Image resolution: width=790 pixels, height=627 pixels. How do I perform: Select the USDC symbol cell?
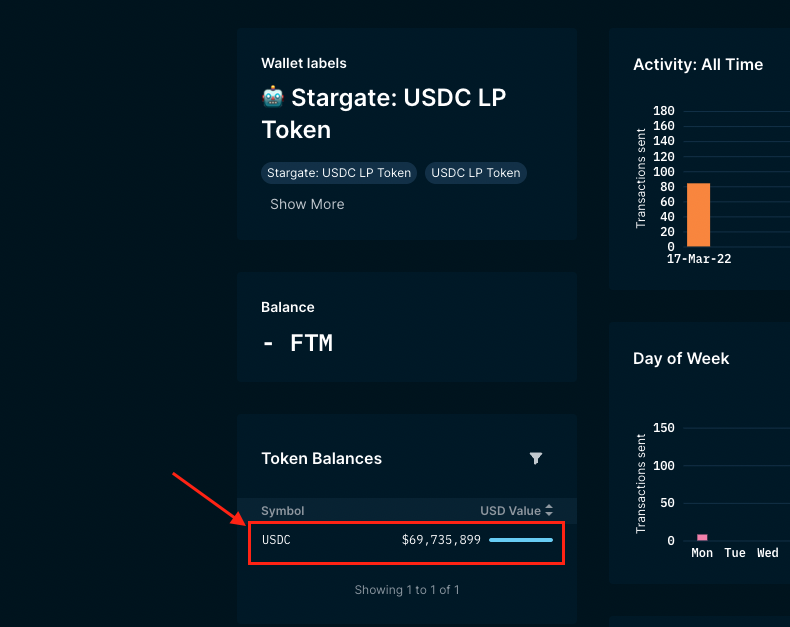[276, 540]
